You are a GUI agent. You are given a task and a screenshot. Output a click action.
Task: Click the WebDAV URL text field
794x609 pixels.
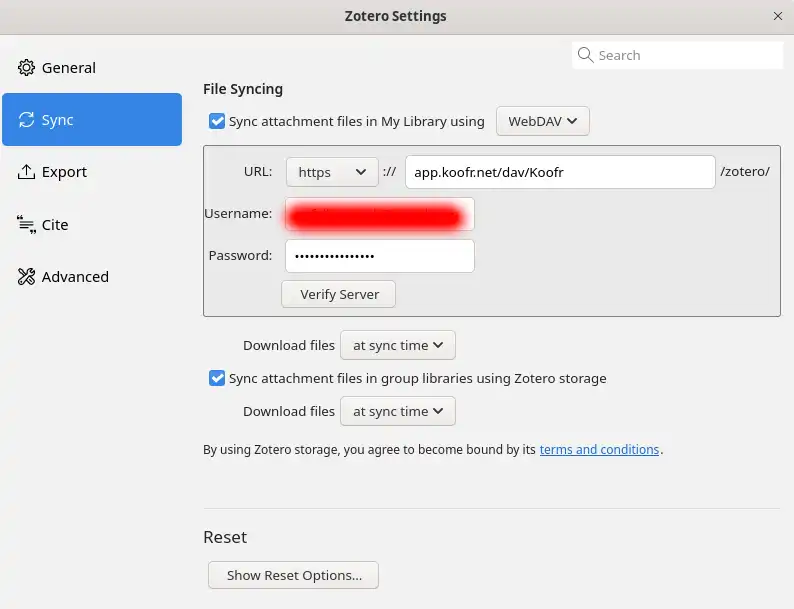pos(560,172)
